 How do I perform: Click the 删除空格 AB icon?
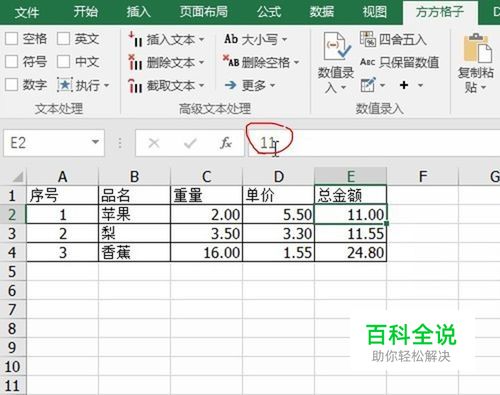tap(231, 61)
